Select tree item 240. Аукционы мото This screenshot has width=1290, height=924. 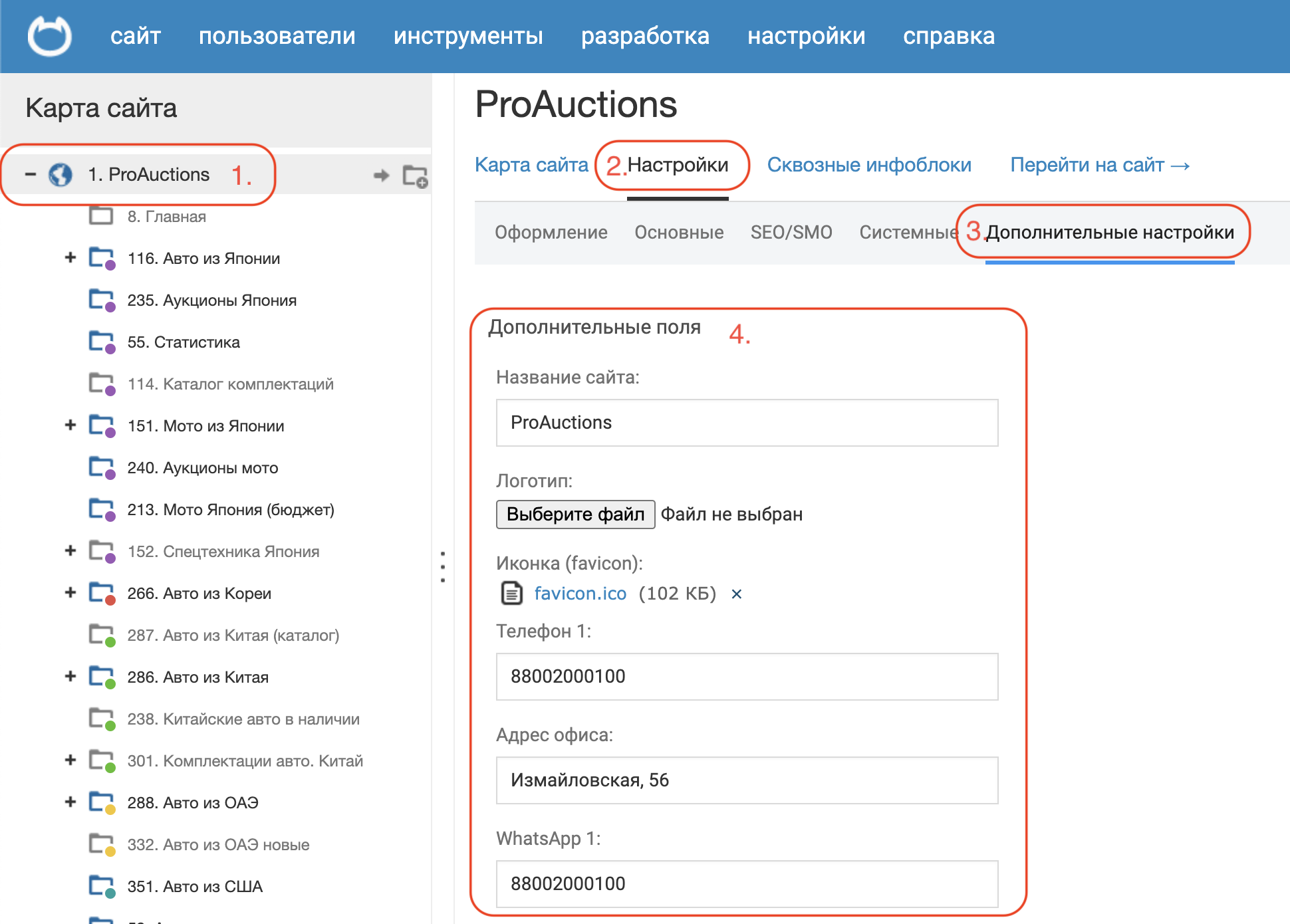pos(202,468)
